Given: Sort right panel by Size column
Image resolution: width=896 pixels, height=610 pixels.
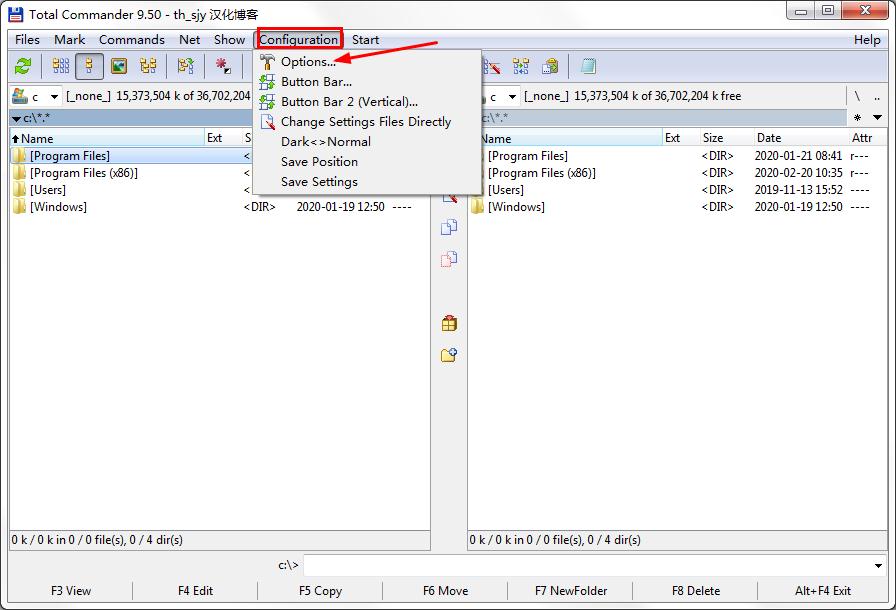Looking at the screenshot, I should [x=726, y=138].
